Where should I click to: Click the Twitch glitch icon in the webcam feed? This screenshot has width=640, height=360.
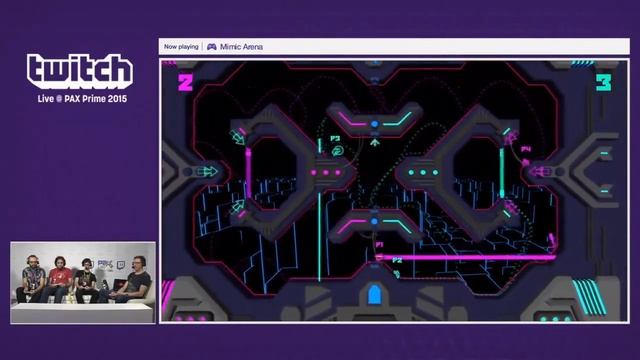(x=121, y=265)
